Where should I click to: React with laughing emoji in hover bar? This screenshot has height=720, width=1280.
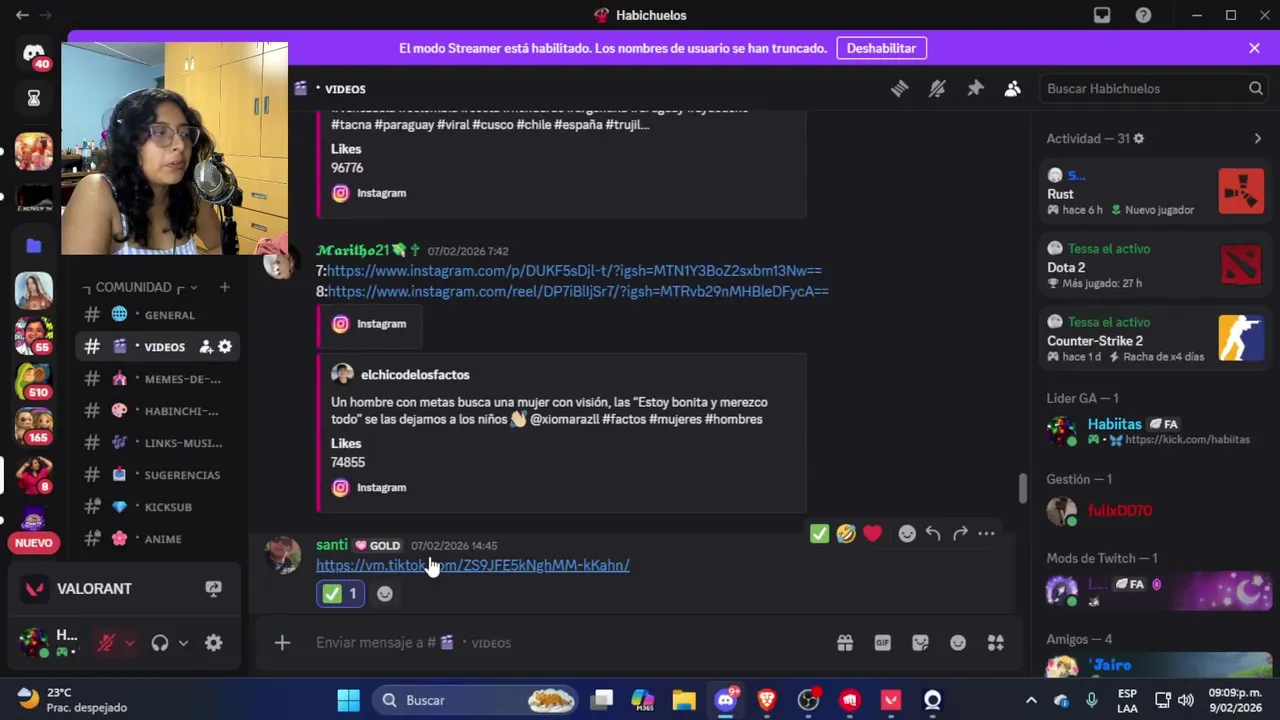coord(846,534)
